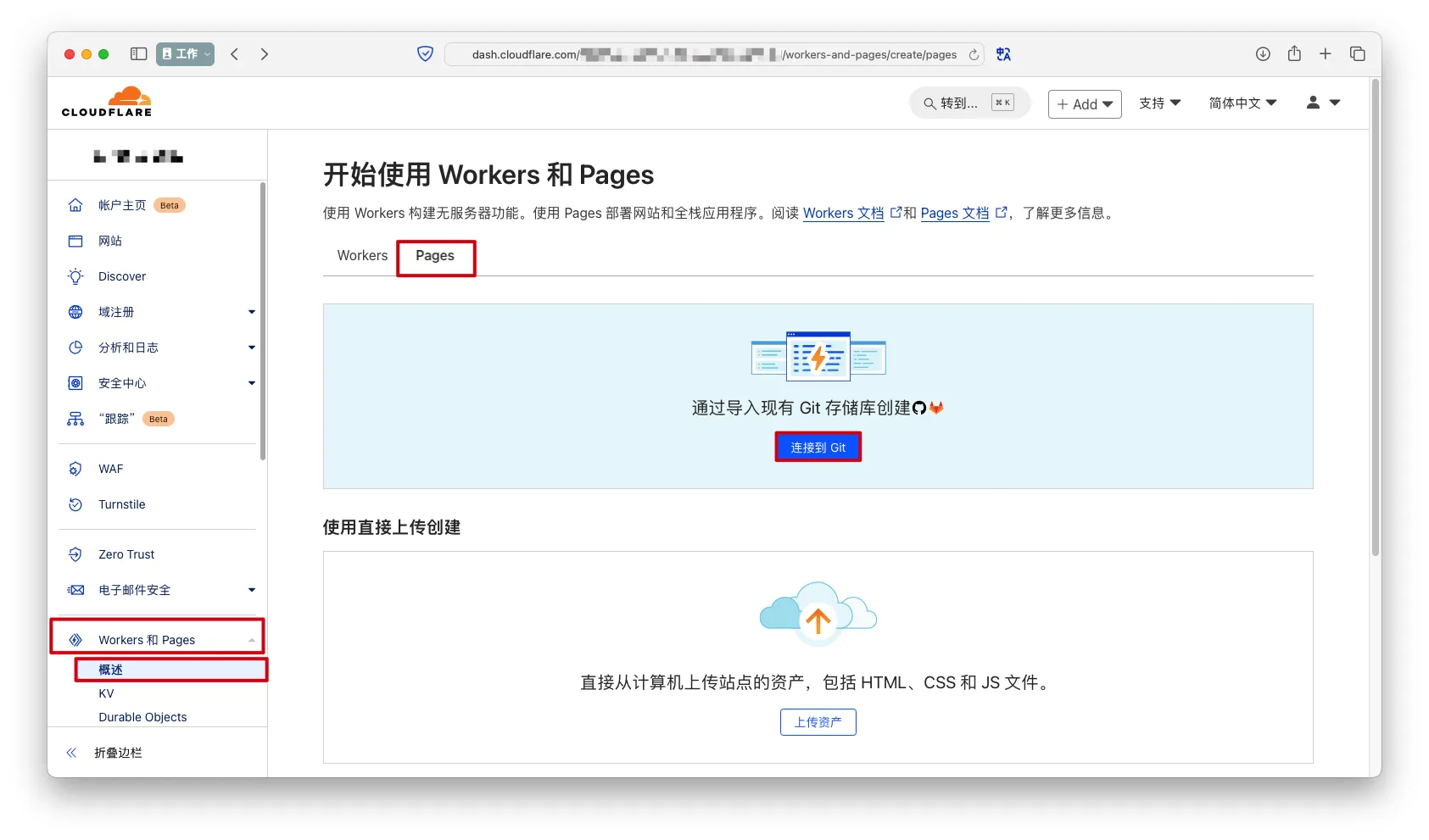Click the 折叠边栏 double-chevron icon
Viewport: 1429px width, 840px height.
72,753
